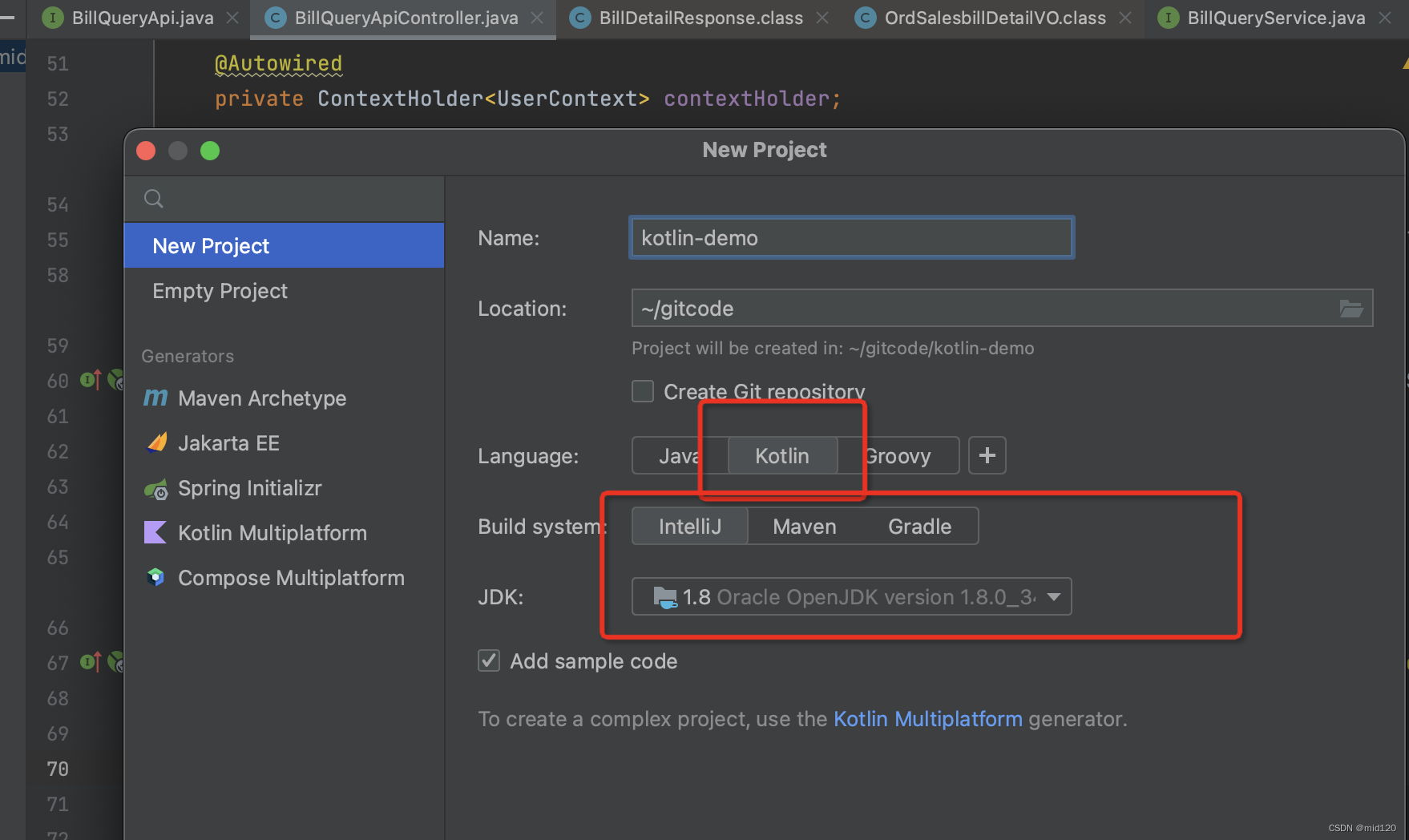Select Groovy as project language
The image size is (1409, 840).
click(x=898, y=456)
